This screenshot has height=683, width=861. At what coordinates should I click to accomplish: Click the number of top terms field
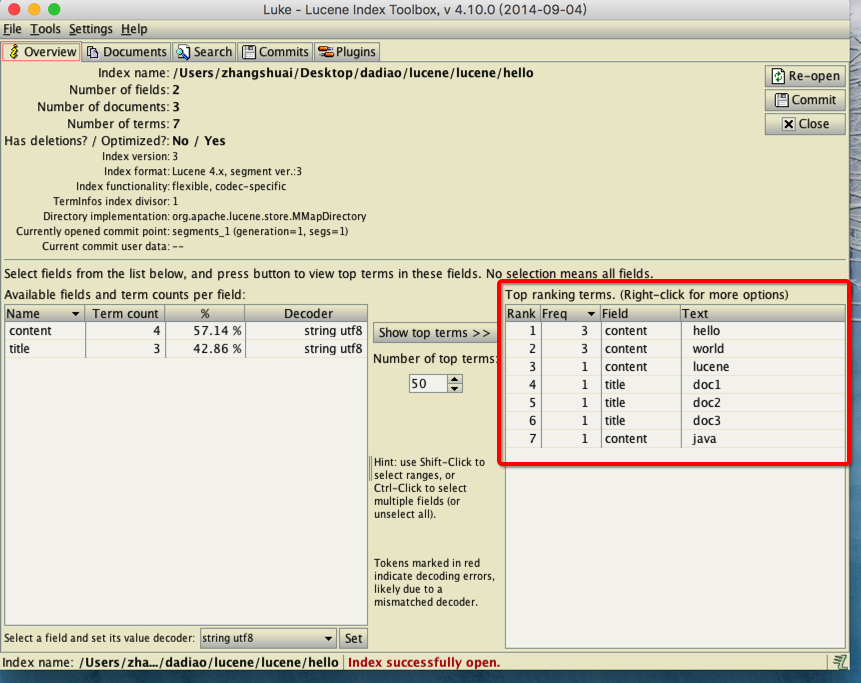coord(428,383)
